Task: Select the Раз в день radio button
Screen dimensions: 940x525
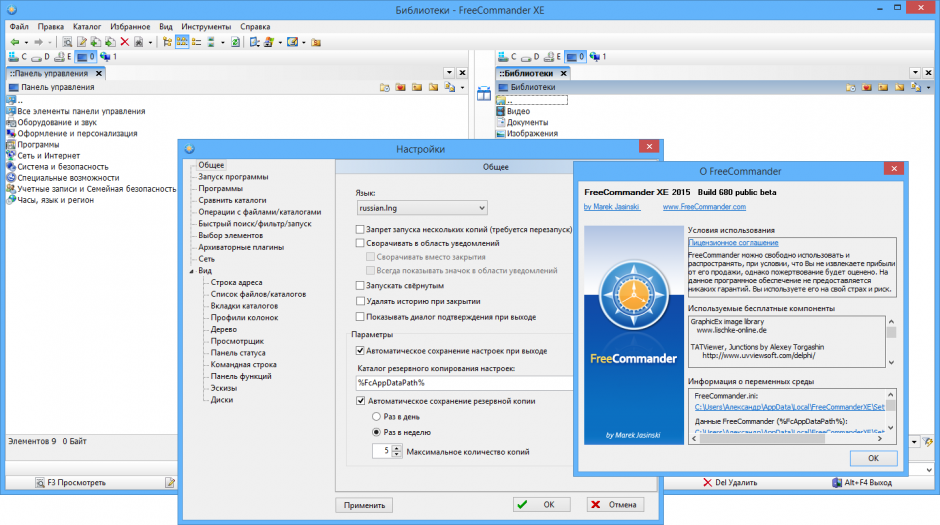Action: click(x=376, y=417)
